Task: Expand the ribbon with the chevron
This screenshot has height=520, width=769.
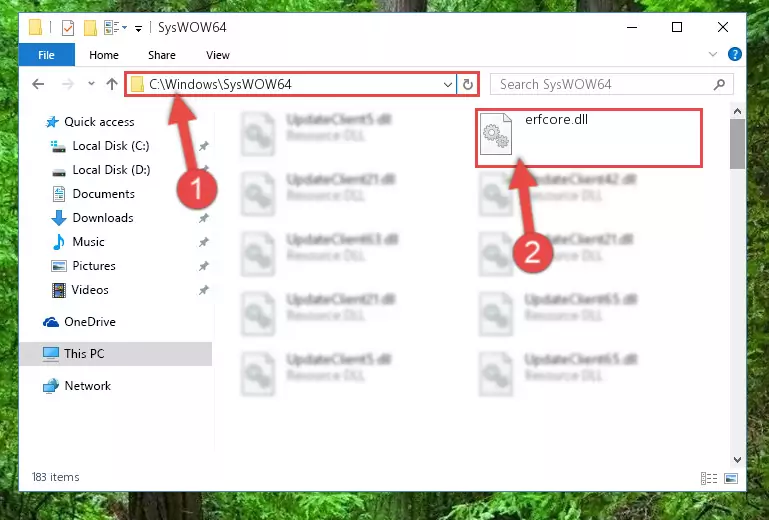Action: click(x=713, y=54)
